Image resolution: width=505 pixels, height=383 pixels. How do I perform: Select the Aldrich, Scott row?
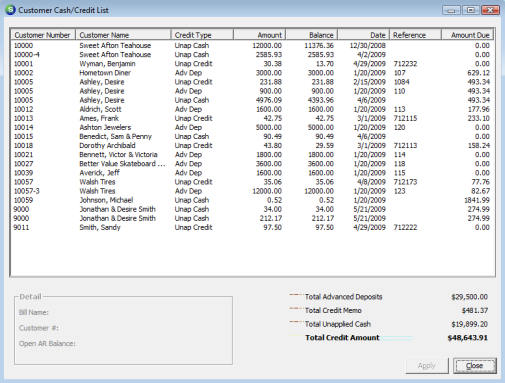[x=252, y=109]
